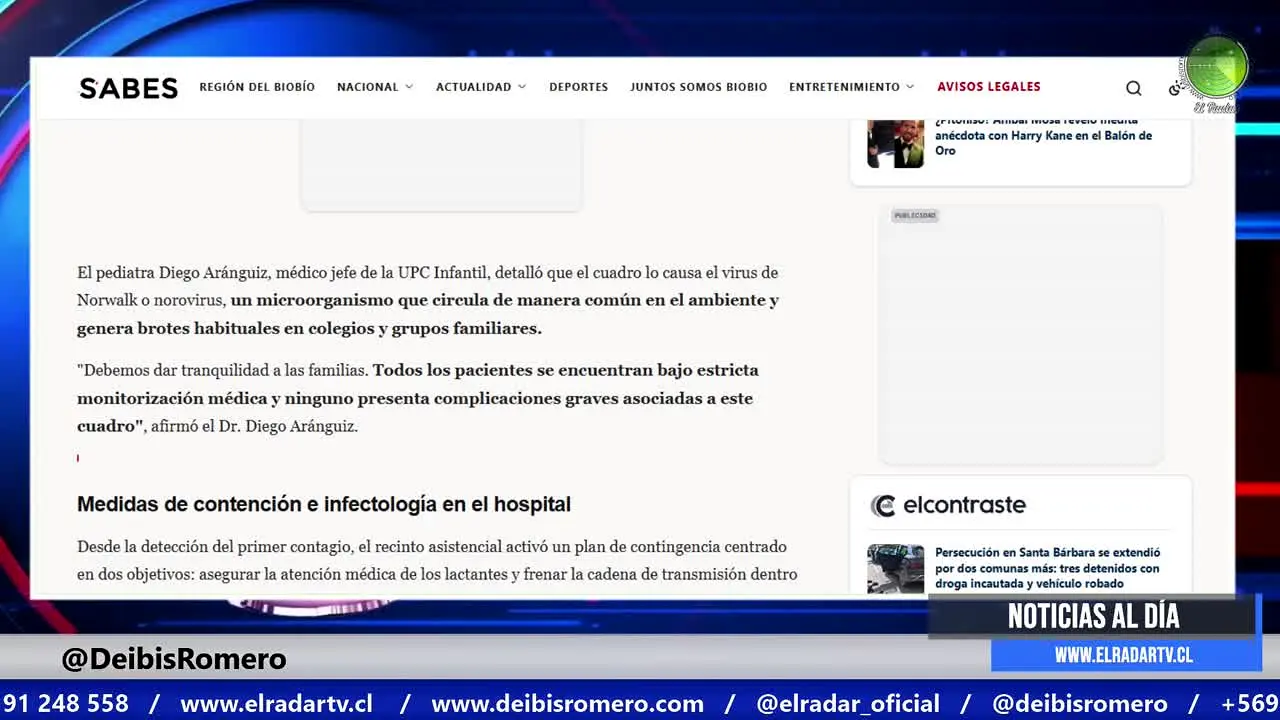Open the Entretenimiento menu item
The image size is (1280, 720).
(x=844, y=87)
